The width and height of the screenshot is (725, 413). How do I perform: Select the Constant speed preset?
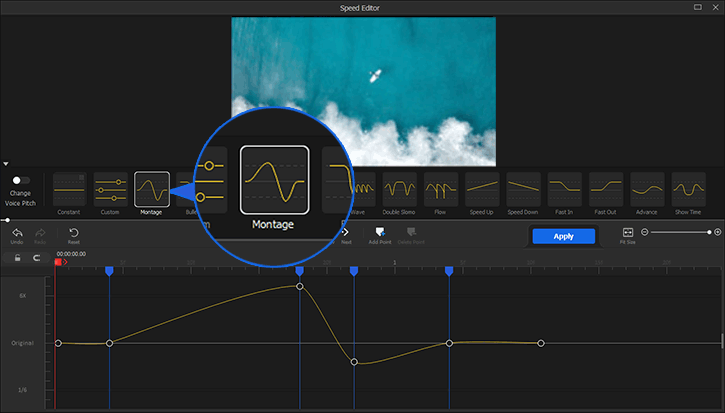(69, 189)
